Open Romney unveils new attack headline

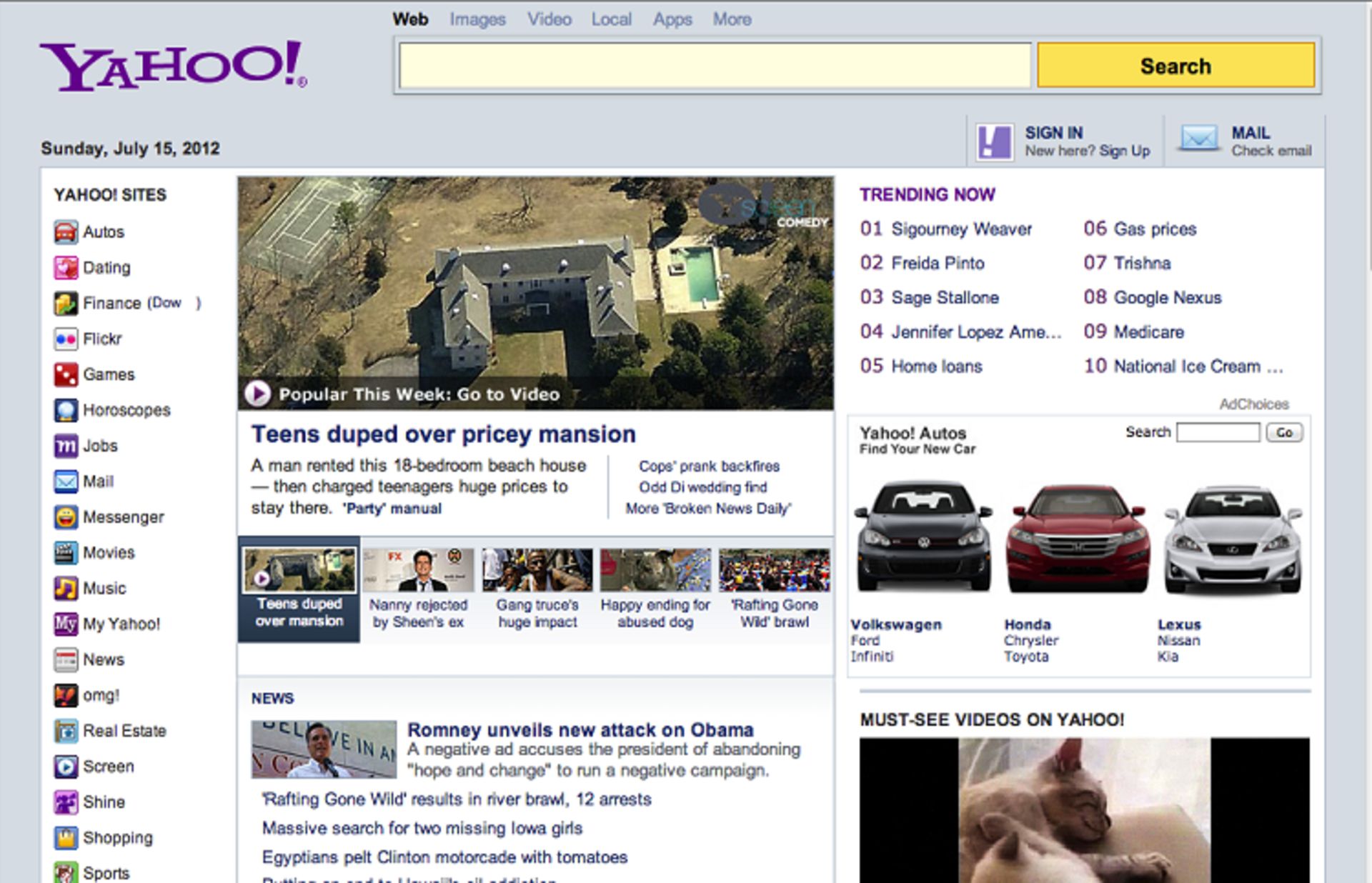(x=580, y=729)
